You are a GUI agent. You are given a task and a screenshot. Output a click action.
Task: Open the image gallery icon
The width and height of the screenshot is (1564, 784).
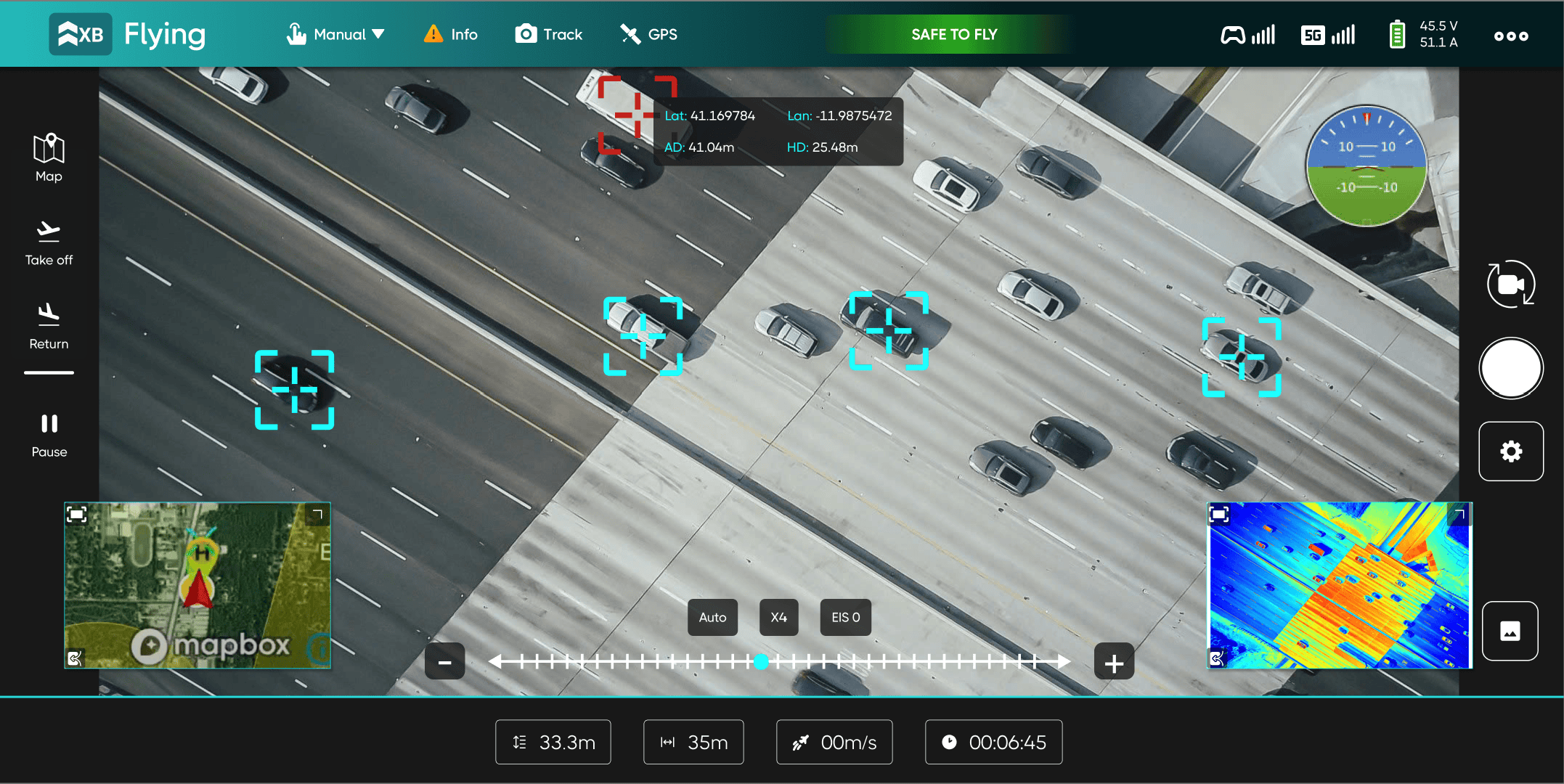click(x=1510, y=631)
